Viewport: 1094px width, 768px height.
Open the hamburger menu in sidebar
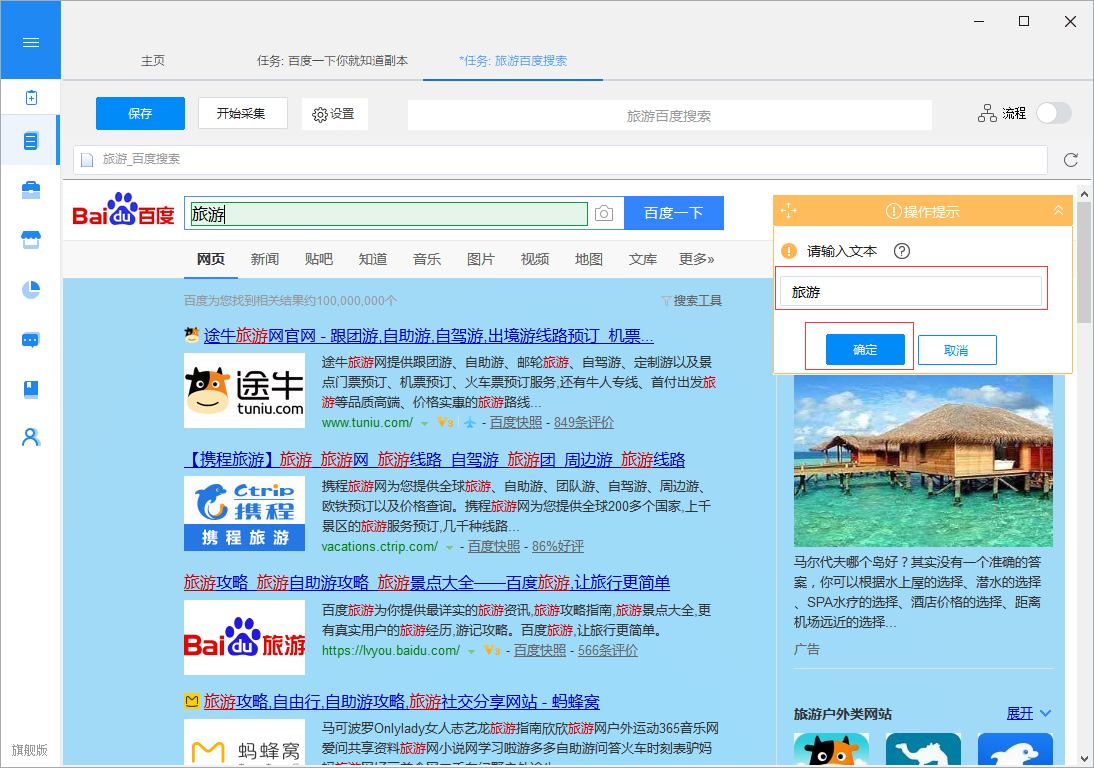pyautogui.click(x=31, y=43)
